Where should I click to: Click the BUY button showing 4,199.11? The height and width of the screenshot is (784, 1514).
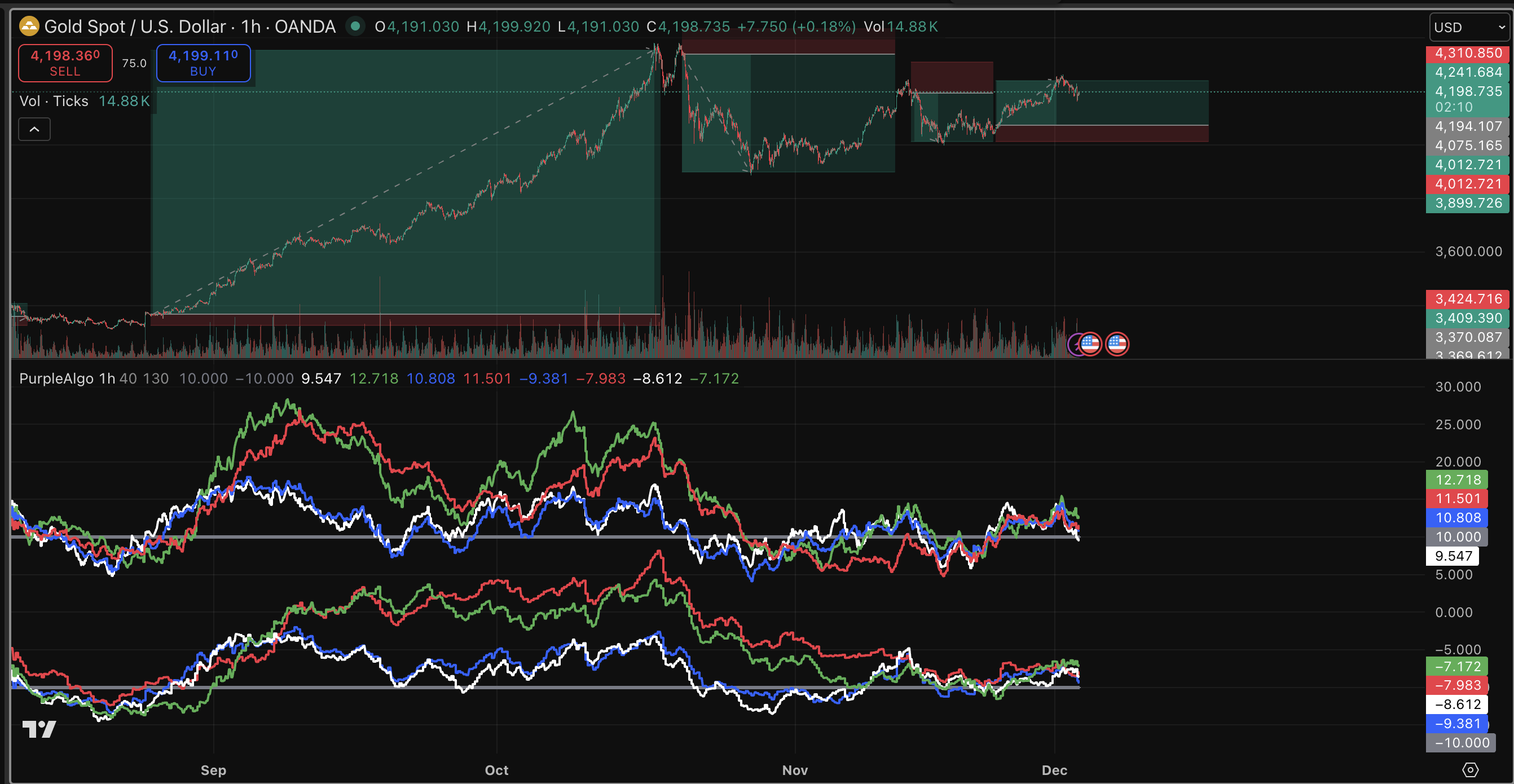tap(204, 63)
